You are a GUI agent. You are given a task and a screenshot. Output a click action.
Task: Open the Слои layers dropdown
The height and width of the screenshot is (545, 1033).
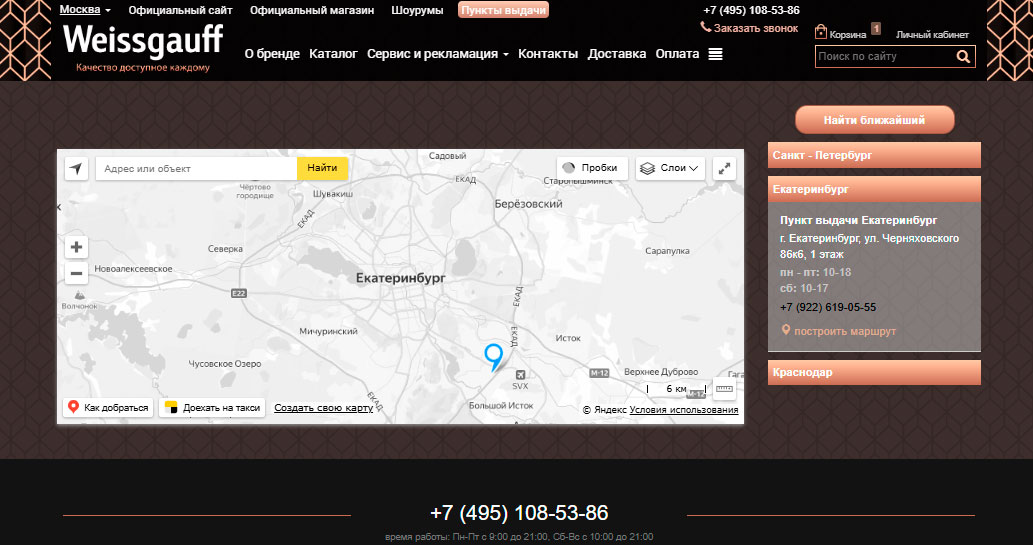670,168
